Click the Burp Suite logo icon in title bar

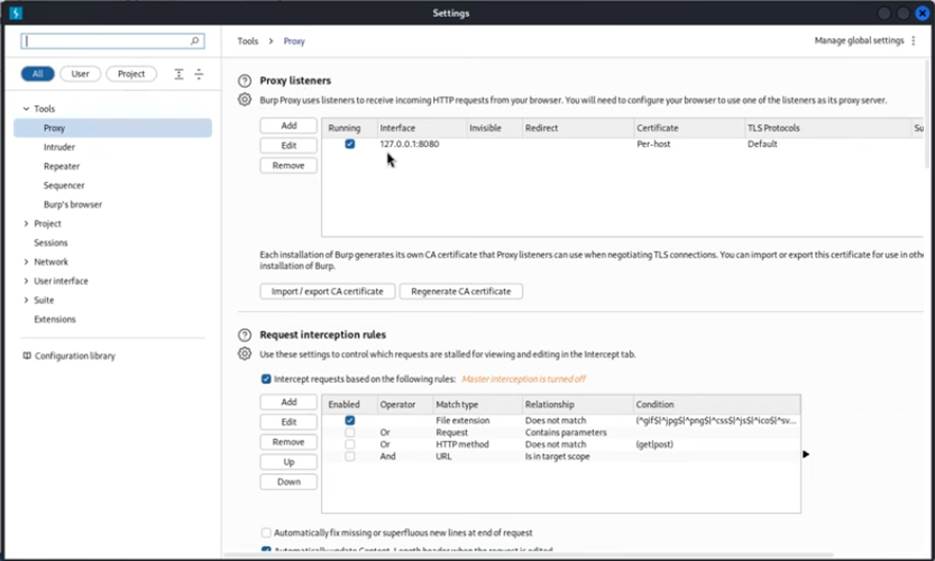click(16, 13)
